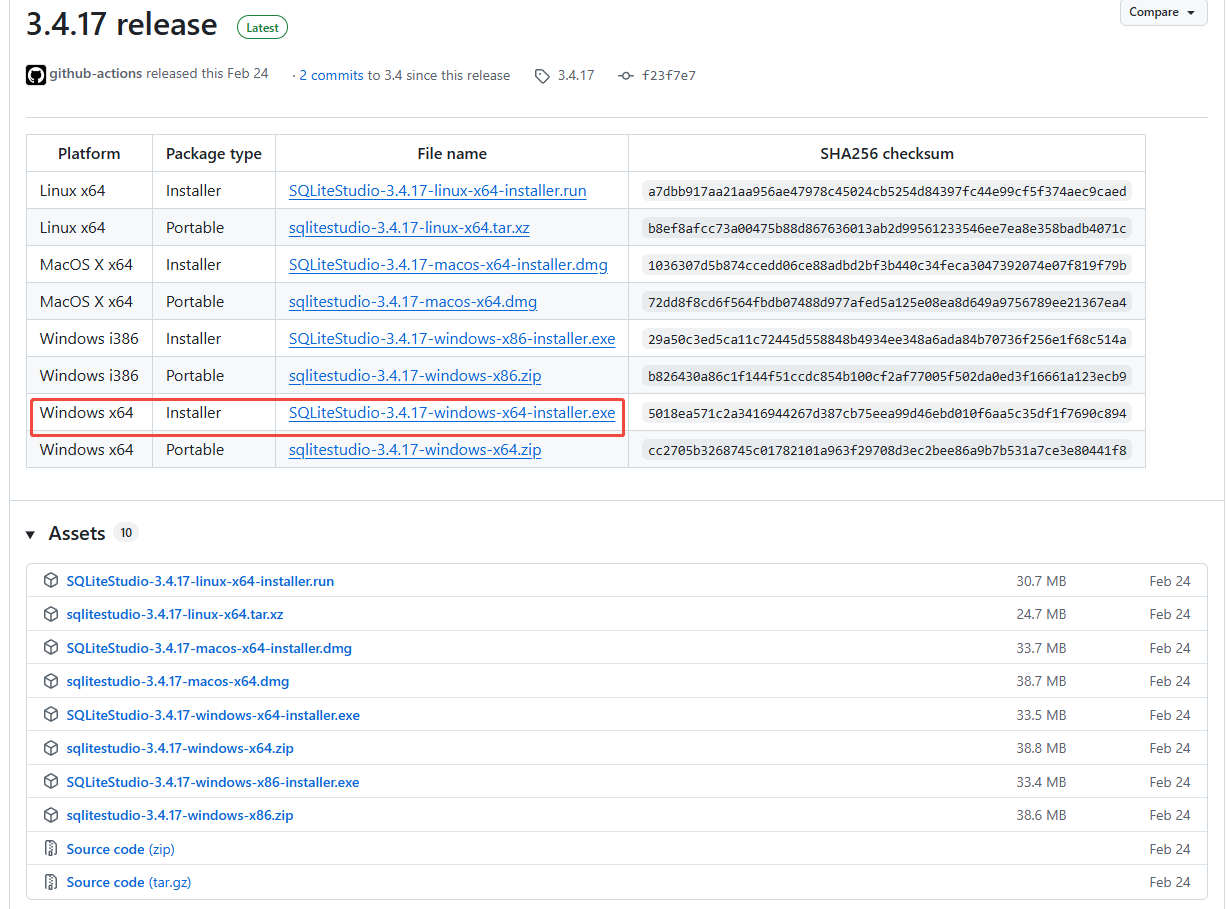Click sqlitestudio-3.4.17-windows-x64.zip in Assets list
The height and width of the screenshot is (909, 1226).
(x=180, y=748)
